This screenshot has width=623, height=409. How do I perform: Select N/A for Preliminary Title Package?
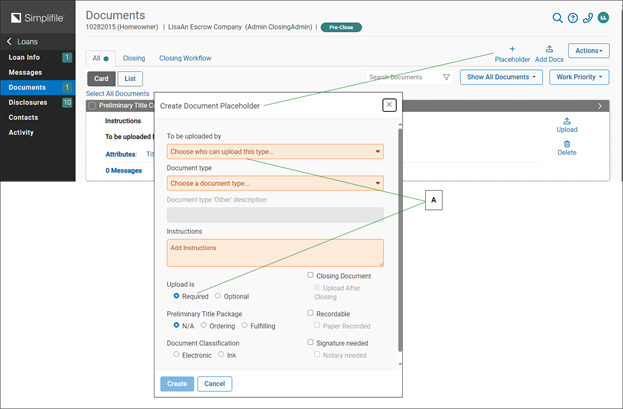tap(176, 325)
